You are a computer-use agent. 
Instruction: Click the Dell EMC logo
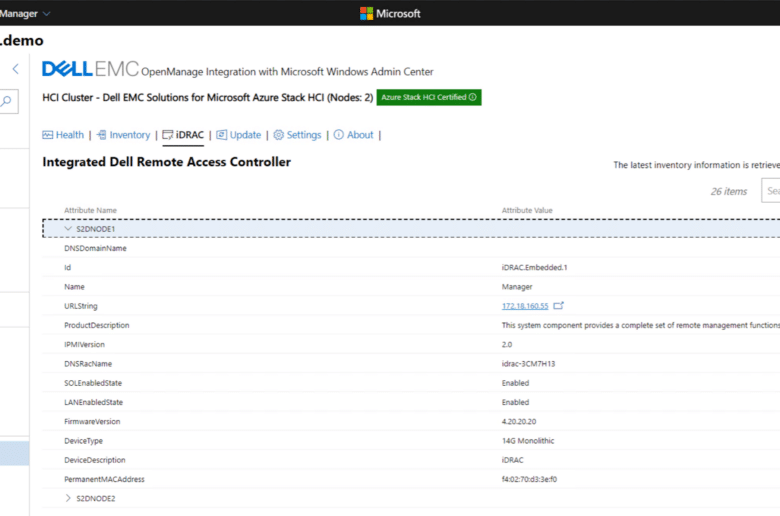coord(90,69)
